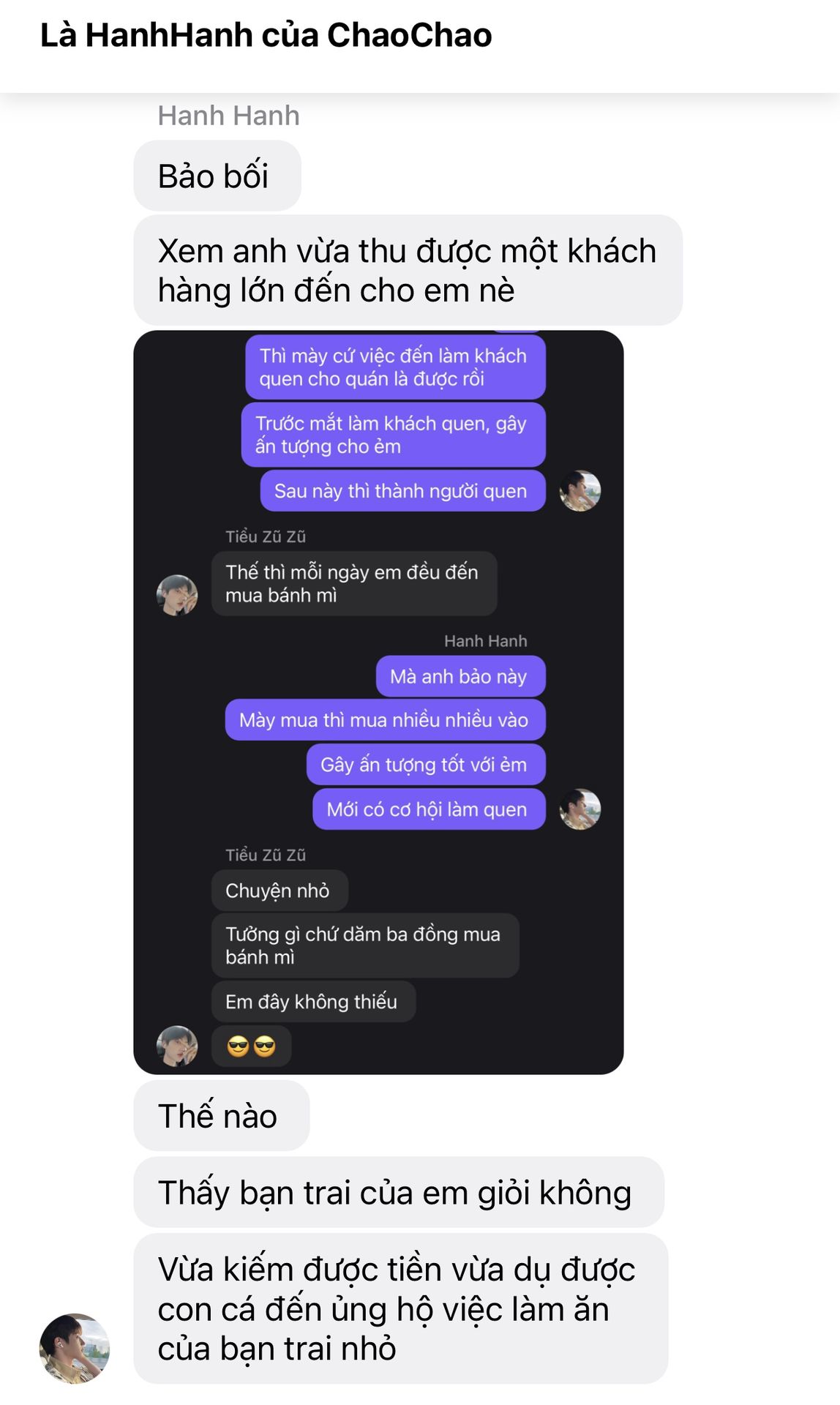Select the 'Bảo bối' message bubble
This screenshot has height=1405, width=840.
click(x=217, y=176)
